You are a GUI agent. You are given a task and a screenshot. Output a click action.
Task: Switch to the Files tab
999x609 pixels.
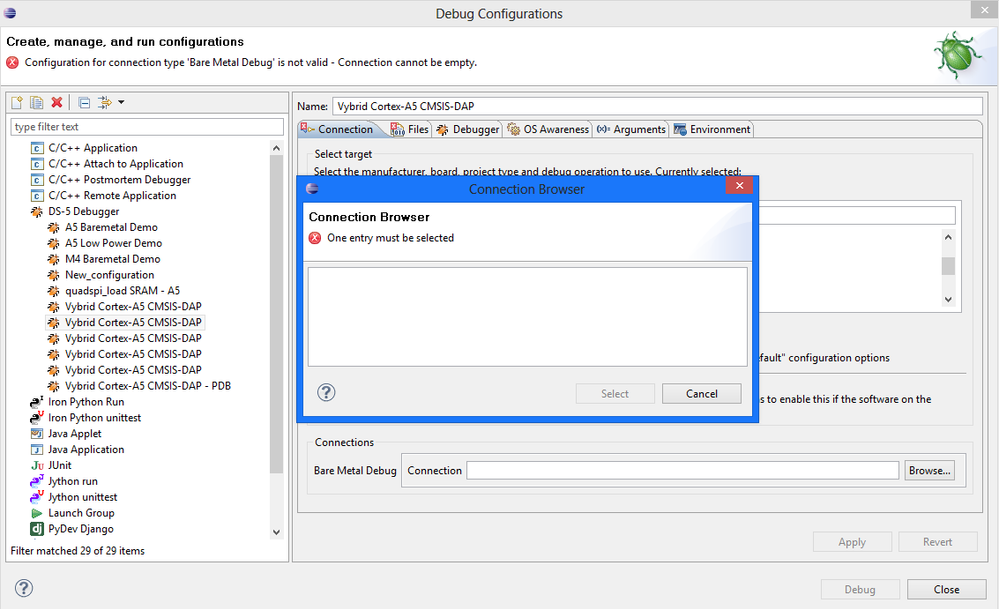(x=410, y=129)
